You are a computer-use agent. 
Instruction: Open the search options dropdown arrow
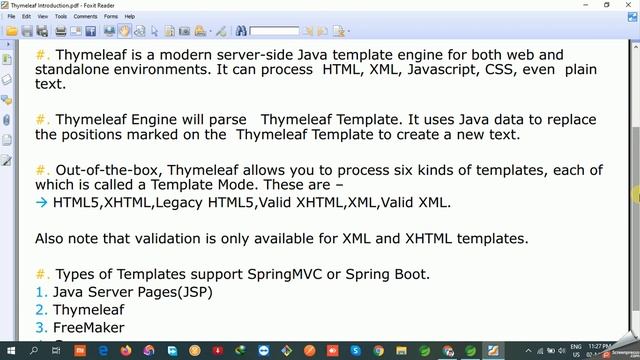(x=348, y=31)
